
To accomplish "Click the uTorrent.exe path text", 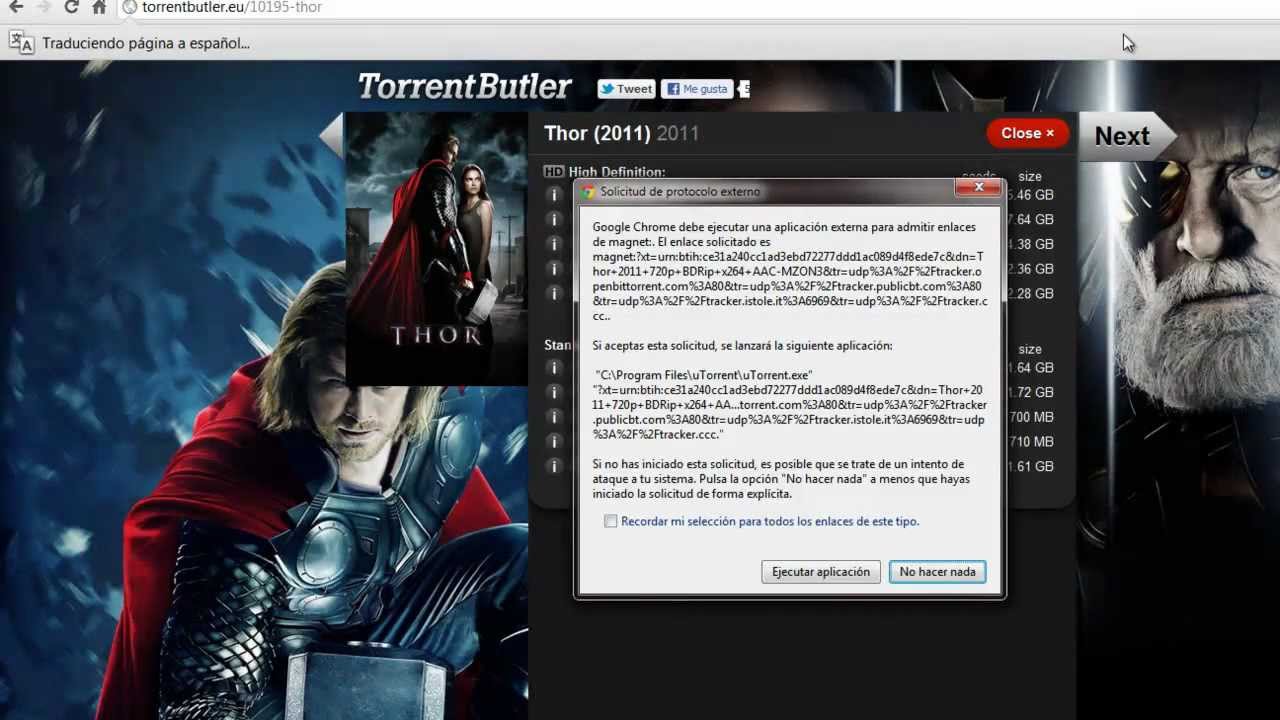I will (706, 374).
